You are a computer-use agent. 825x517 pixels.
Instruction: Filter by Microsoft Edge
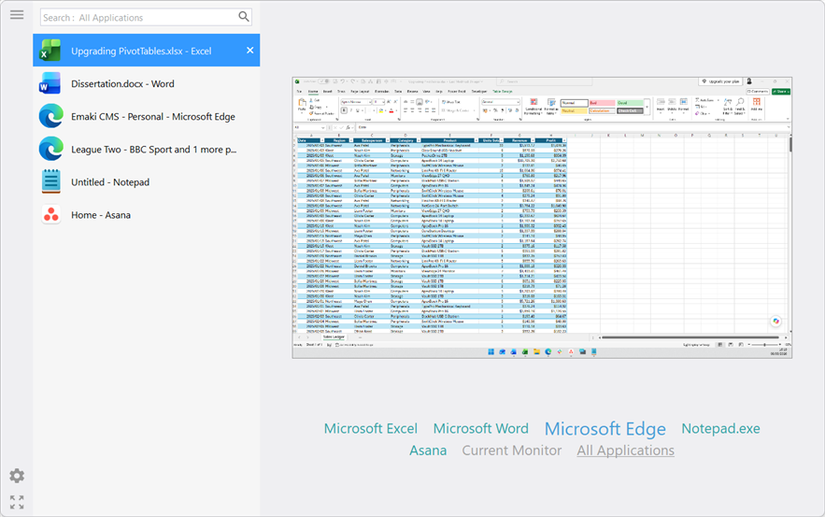(x=605, y=429)
